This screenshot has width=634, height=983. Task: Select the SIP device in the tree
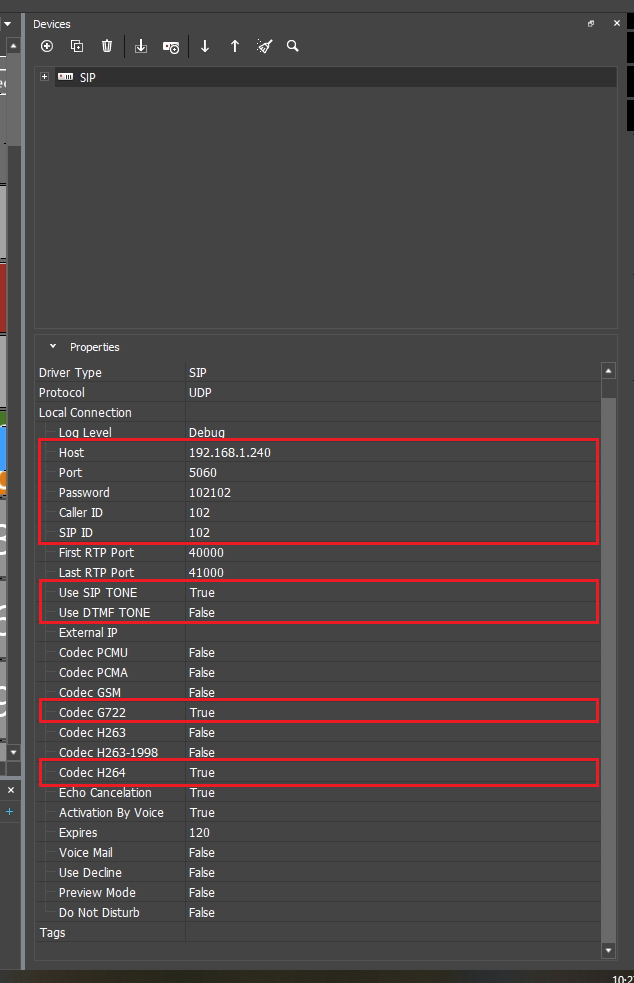coord(88,77)
